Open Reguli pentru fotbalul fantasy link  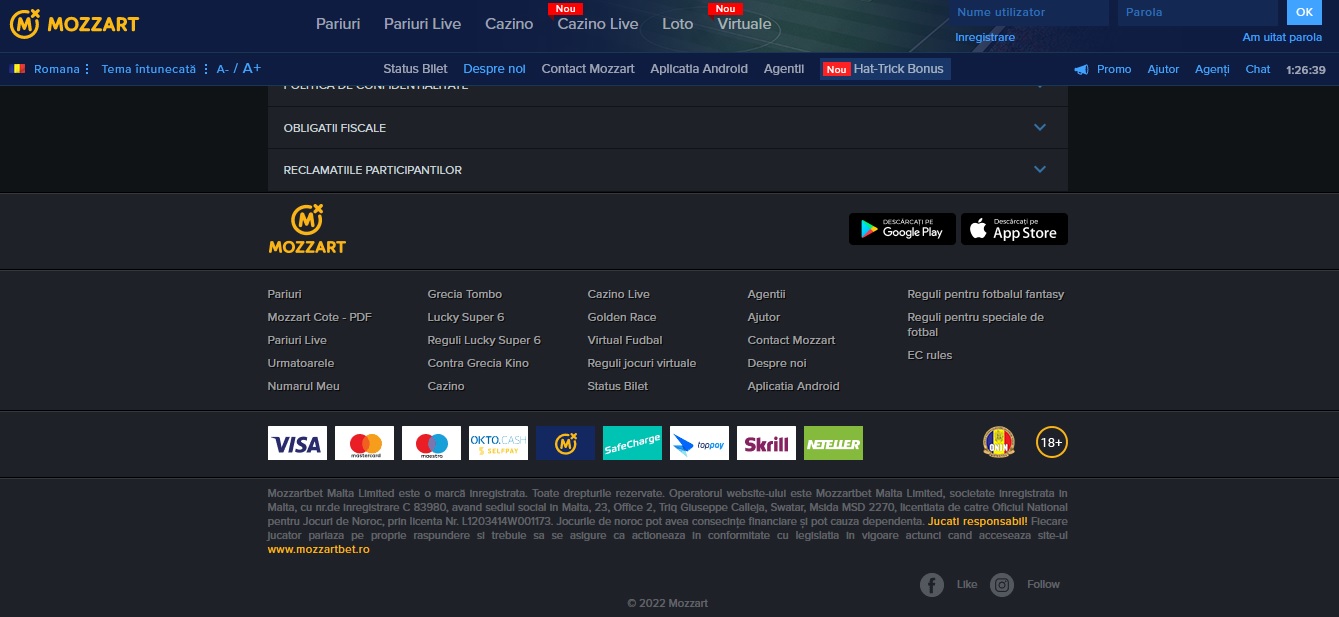tap(986, 294)
